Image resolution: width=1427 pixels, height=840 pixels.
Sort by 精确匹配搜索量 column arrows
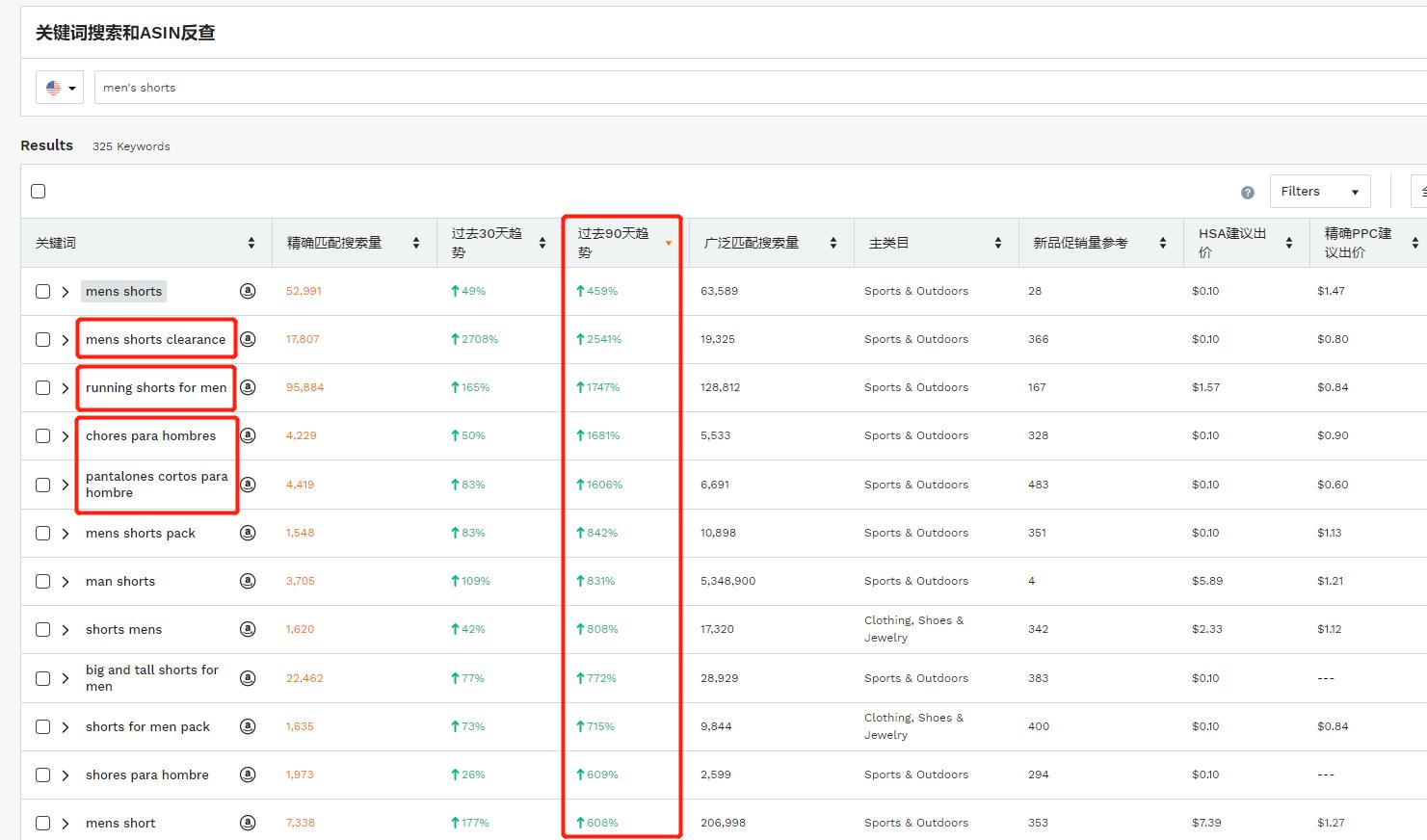click(x=416, y=244)
